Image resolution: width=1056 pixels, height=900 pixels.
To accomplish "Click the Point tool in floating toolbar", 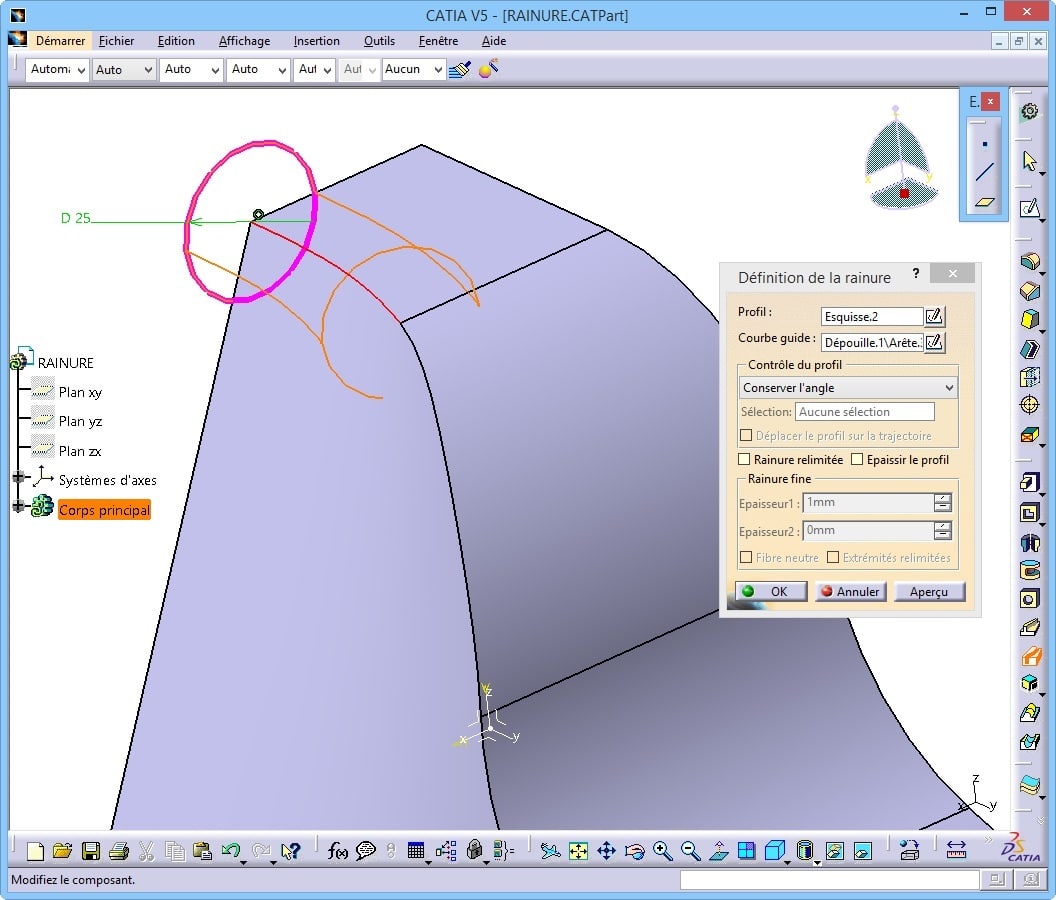I will point(985,143).
